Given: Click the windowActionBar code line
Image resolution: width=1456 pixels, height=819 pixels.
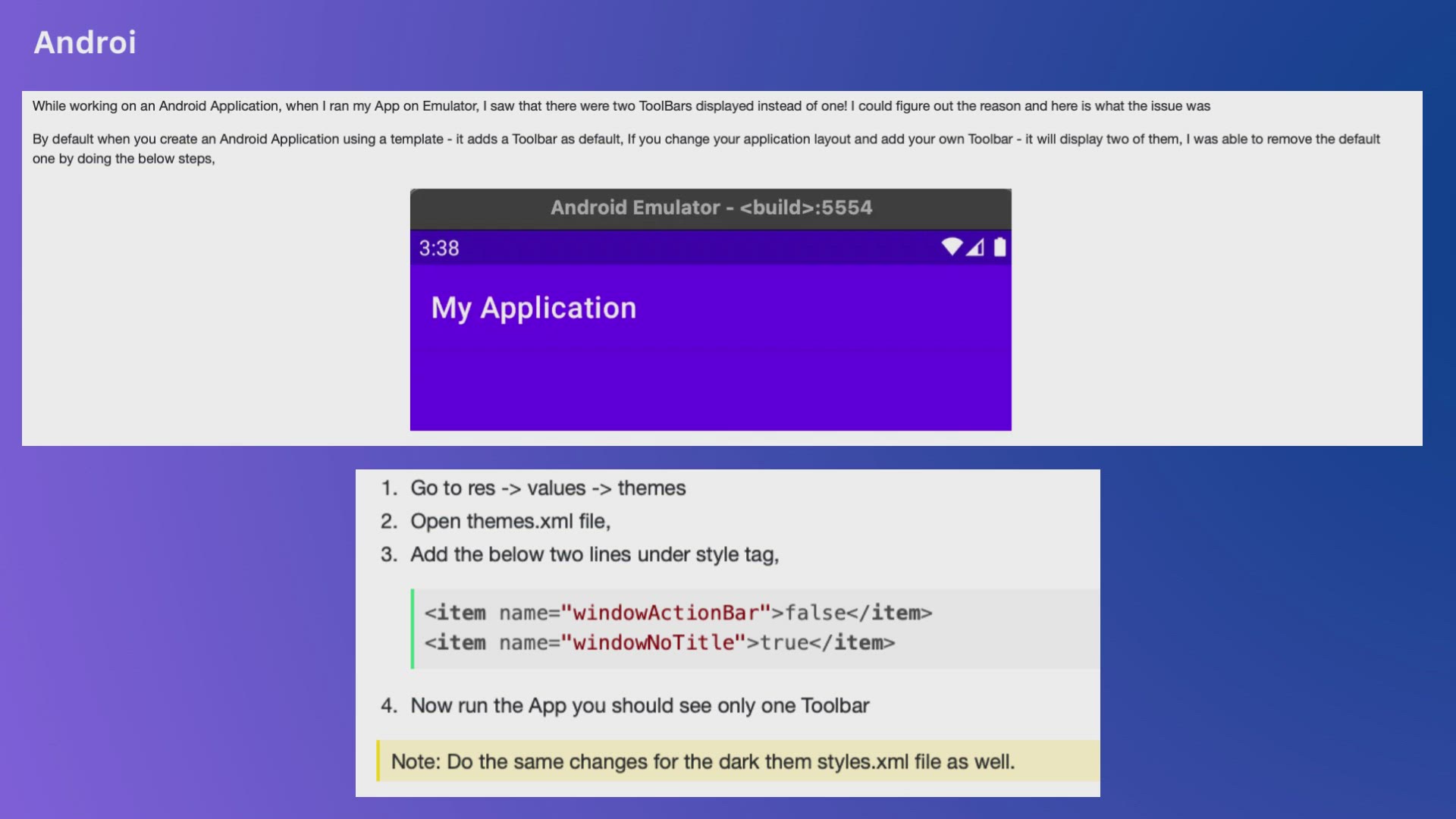Looking at the screenshot, I should [678, 613].
